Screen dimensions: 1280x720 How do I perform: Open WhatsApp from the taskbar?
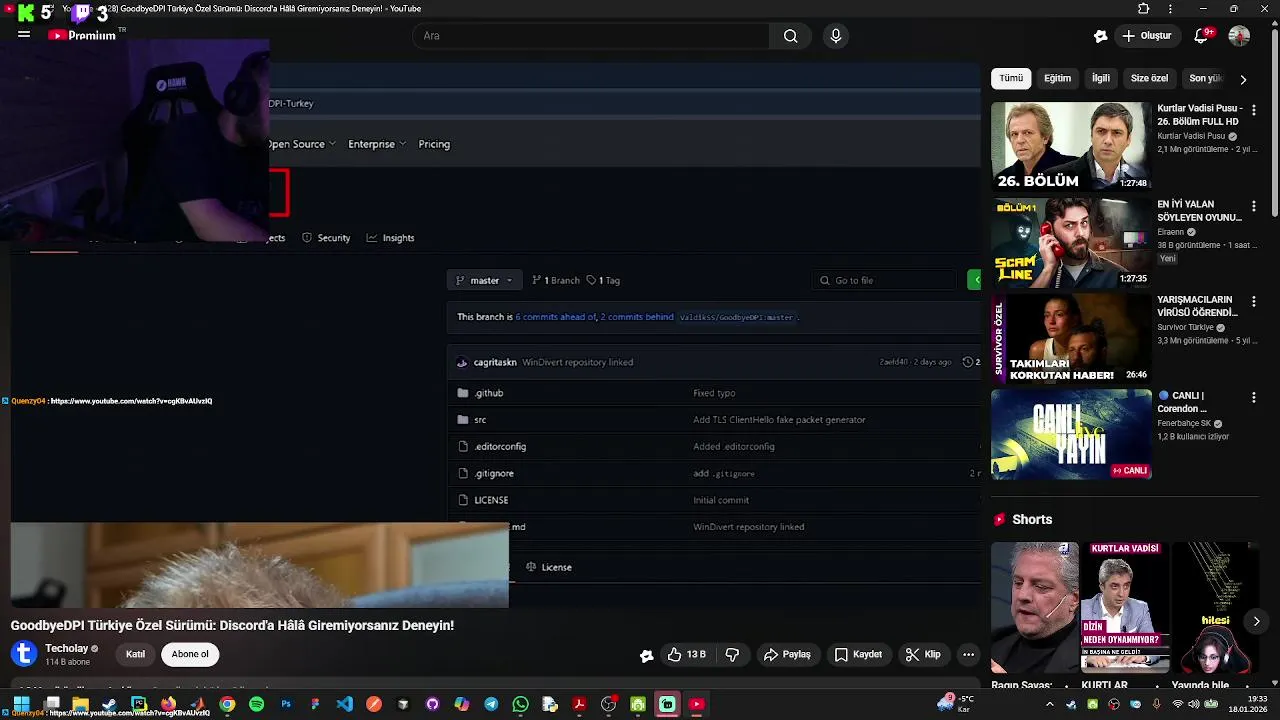(x=520, y=704)
